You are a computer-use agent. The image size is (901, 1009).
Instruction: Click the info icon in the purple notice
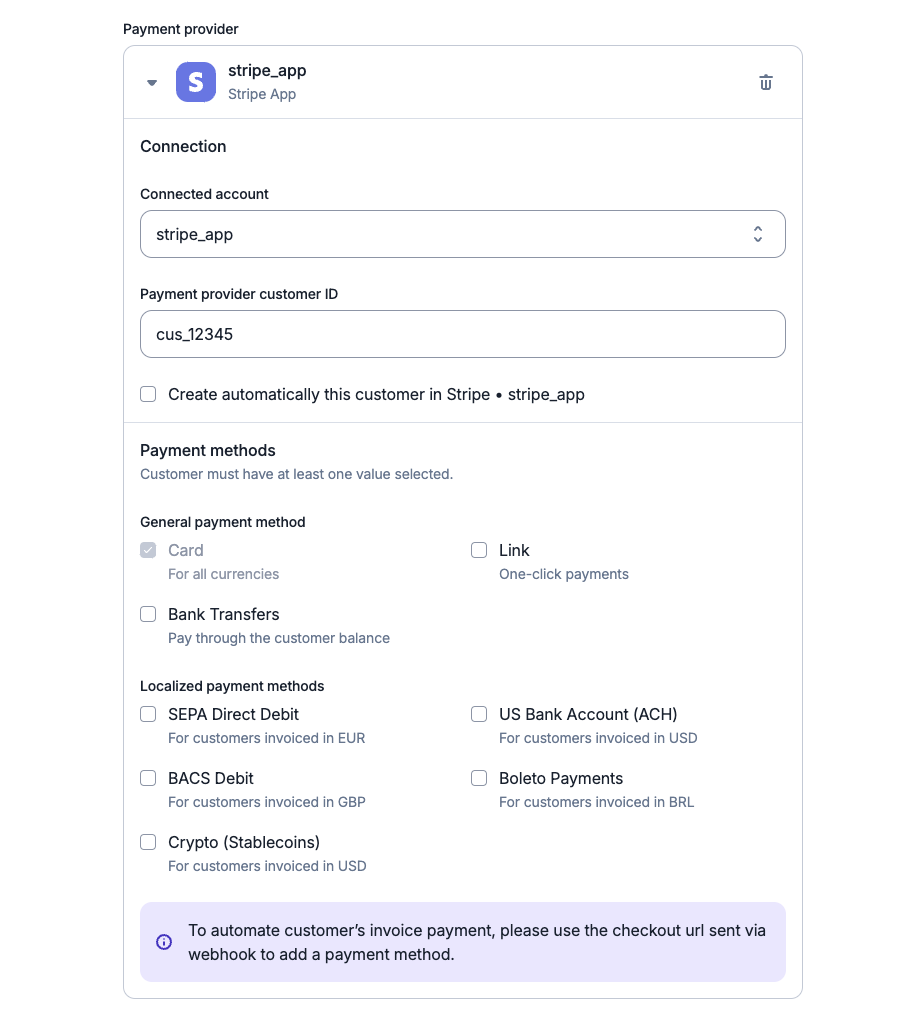tap(164, 942)
